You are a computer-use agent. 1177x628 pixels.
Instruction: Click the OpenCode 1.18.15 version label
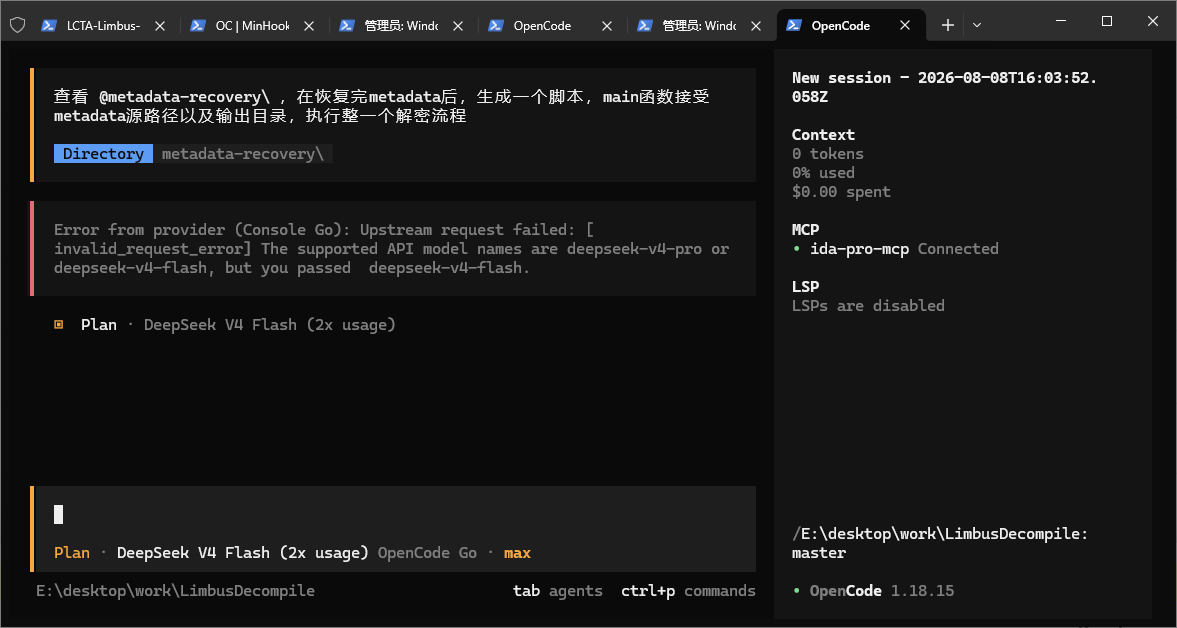pyautogui.click(x=881, y=591)
